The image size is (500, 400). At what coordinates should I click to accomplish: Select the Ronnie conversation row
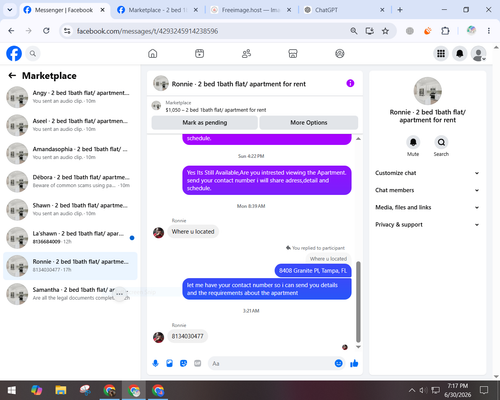point(70,266)
